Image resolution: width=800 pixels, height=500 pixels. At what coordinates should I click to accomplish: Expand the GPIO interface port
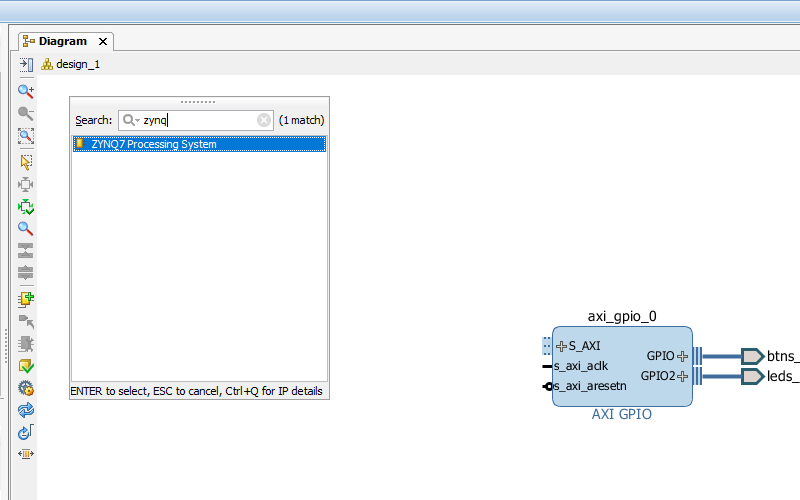(x=682, y=356)
